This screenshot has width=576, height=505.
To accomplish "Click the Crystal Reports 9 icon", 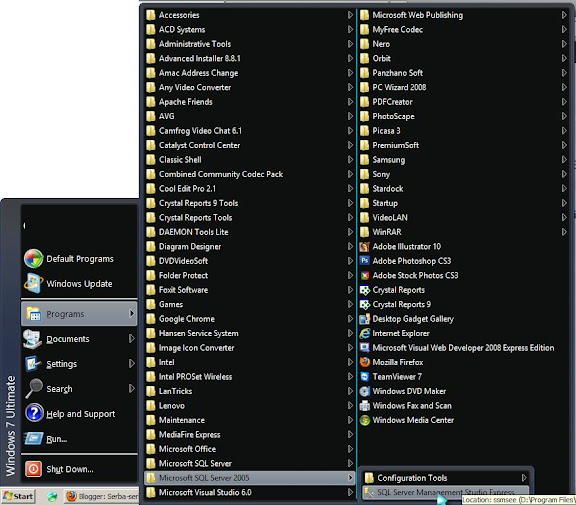I will 364,304.
